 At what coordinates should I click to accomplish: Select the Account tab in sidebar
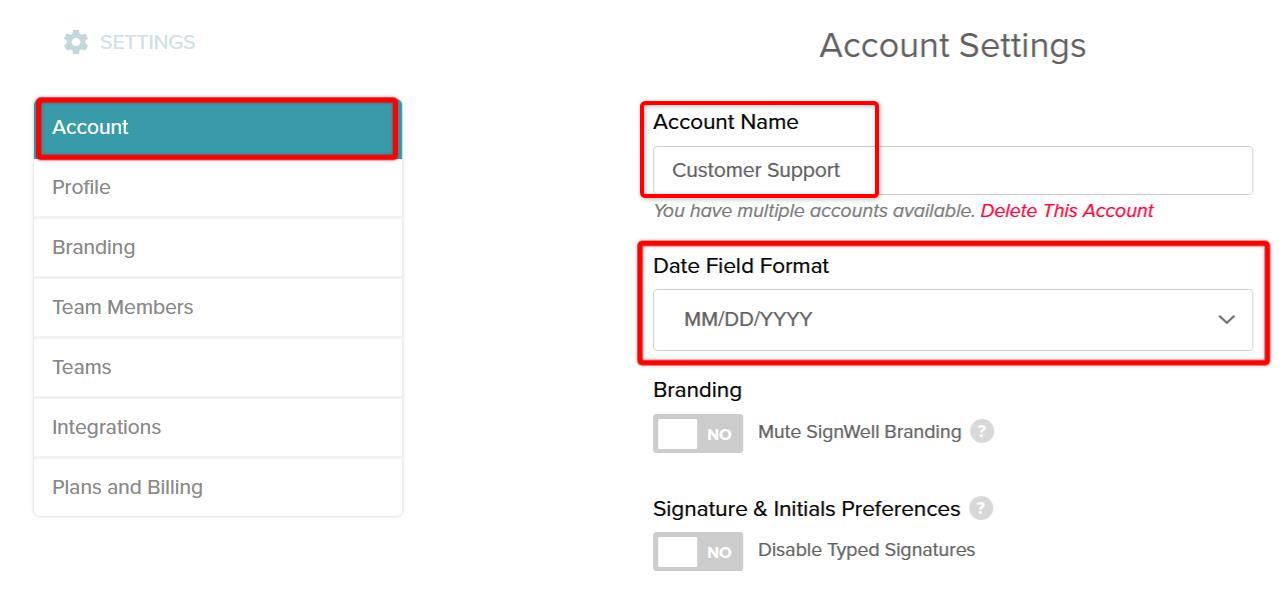218,128
